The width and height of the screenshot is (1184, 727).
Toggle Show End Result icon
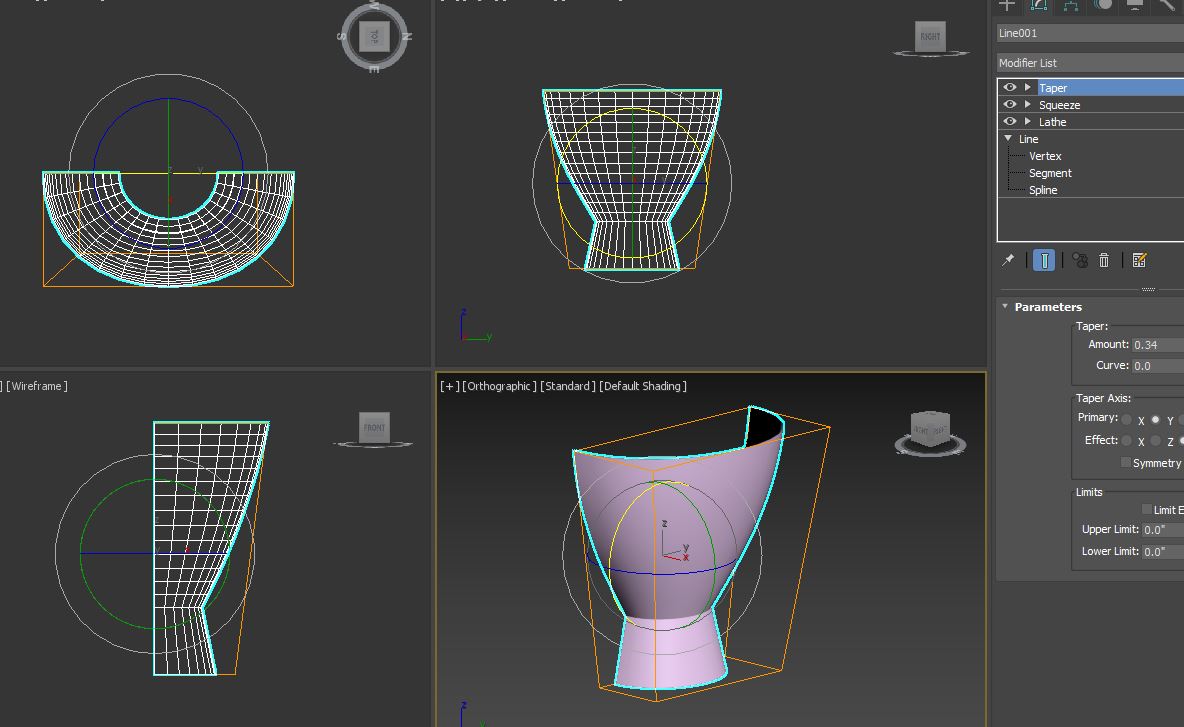(1044, 260)
